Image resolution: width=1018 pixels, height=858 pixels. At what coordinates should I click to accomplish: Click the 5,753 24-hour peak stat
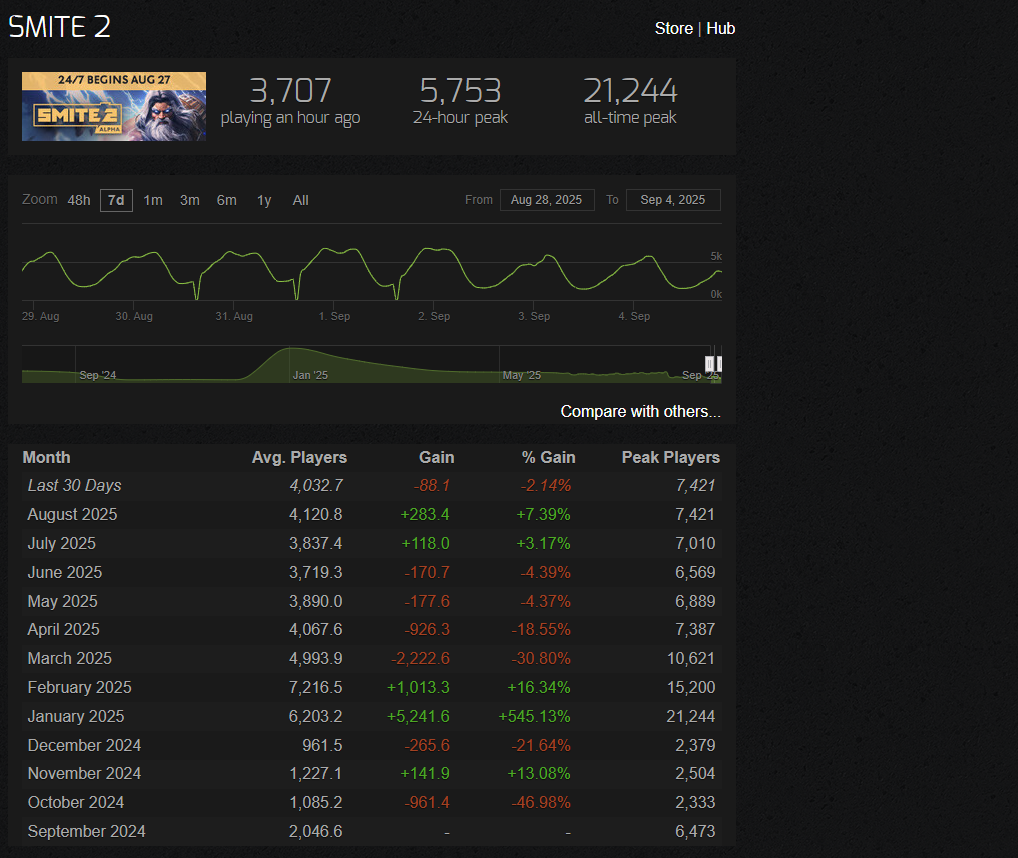460,101
